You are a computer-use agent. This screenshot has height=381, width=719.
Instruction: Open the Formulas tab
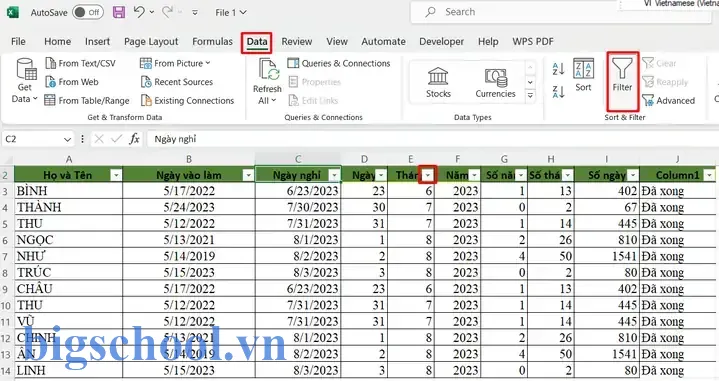tap(212, 42)
